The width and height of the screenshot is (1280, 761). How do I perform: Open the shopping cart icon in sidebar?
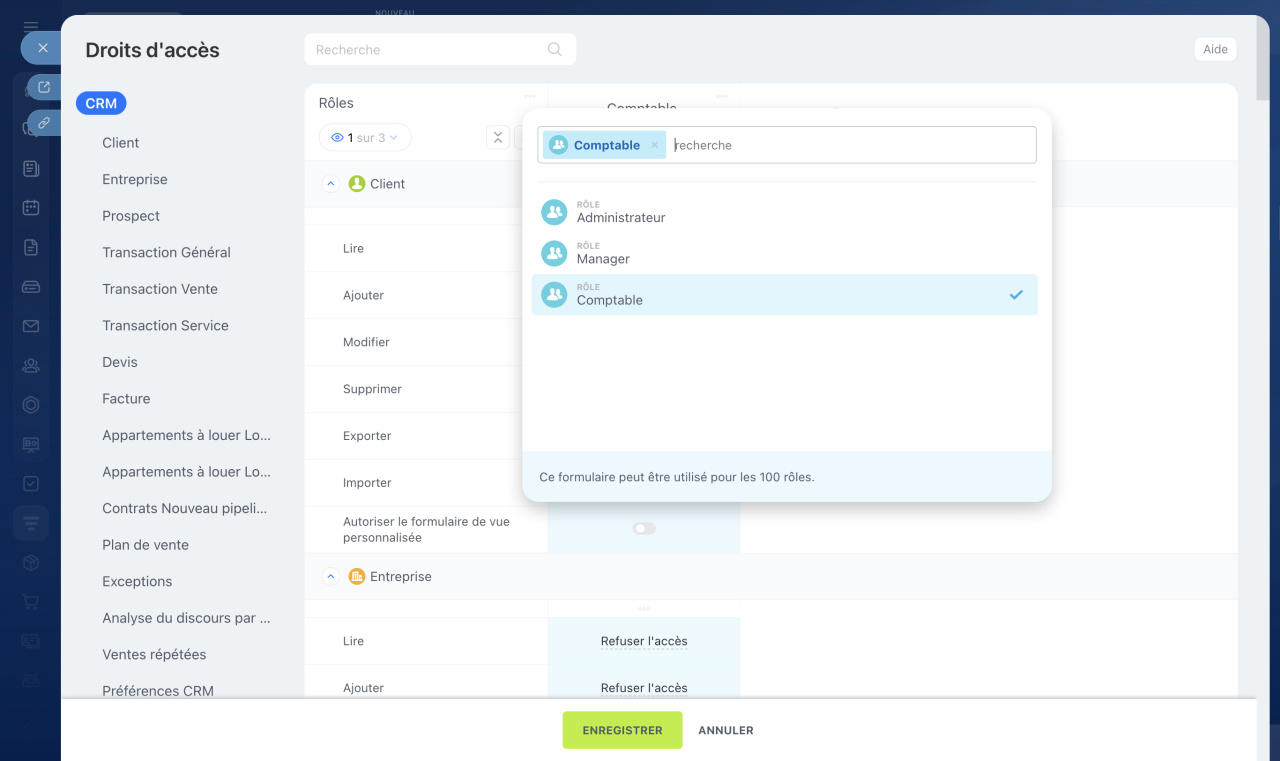tap(31, 602)
